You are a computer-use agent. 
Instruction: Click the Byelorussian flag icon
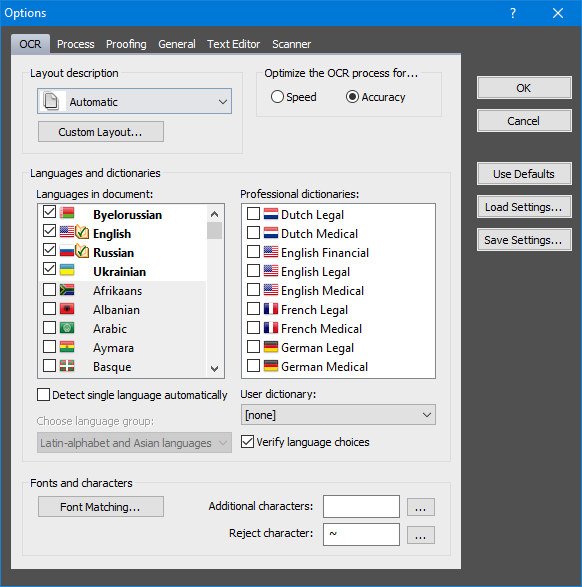[x=67, y=213]
